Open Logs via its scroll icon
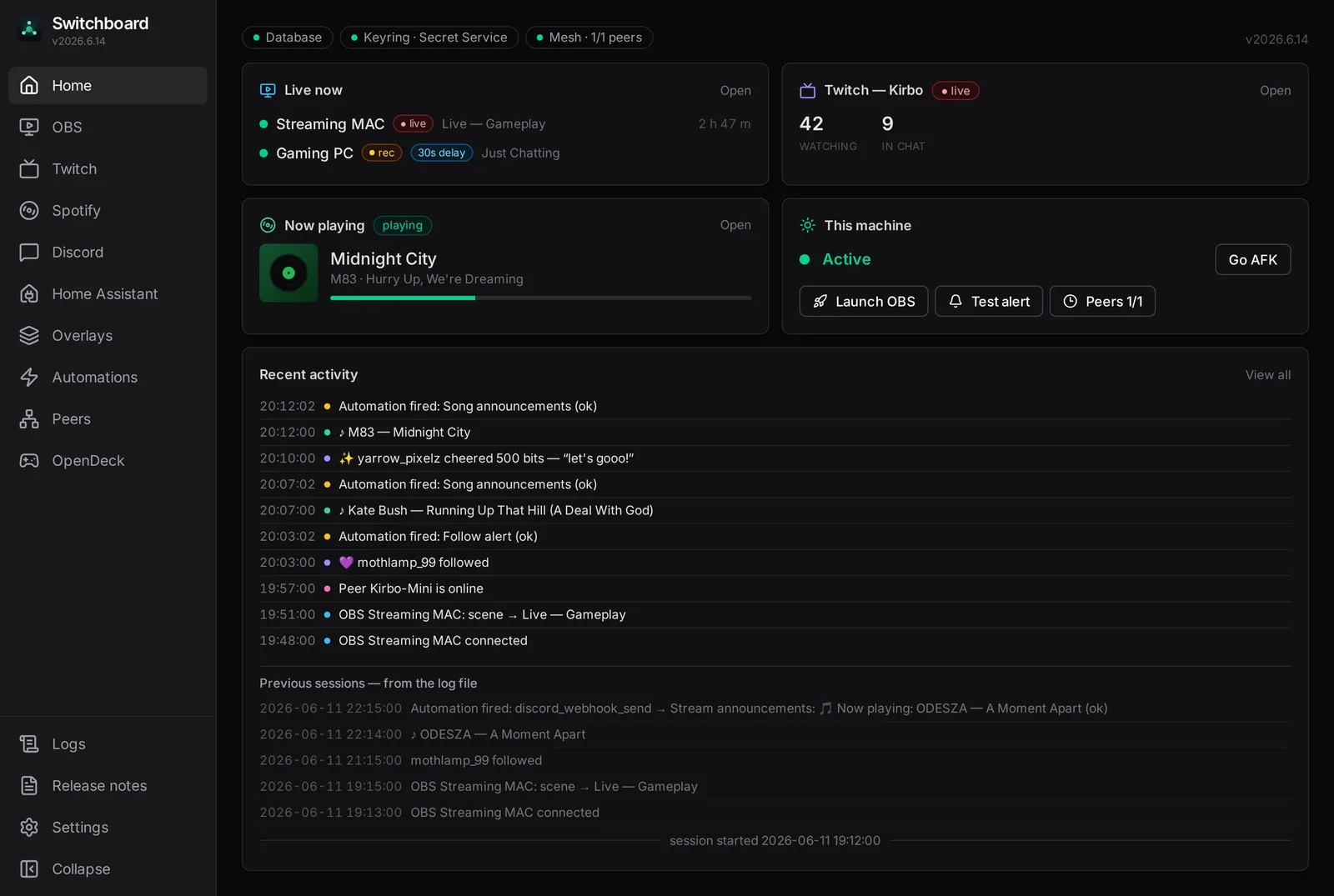Screen dimensions: 1334x896 point(29,743)
